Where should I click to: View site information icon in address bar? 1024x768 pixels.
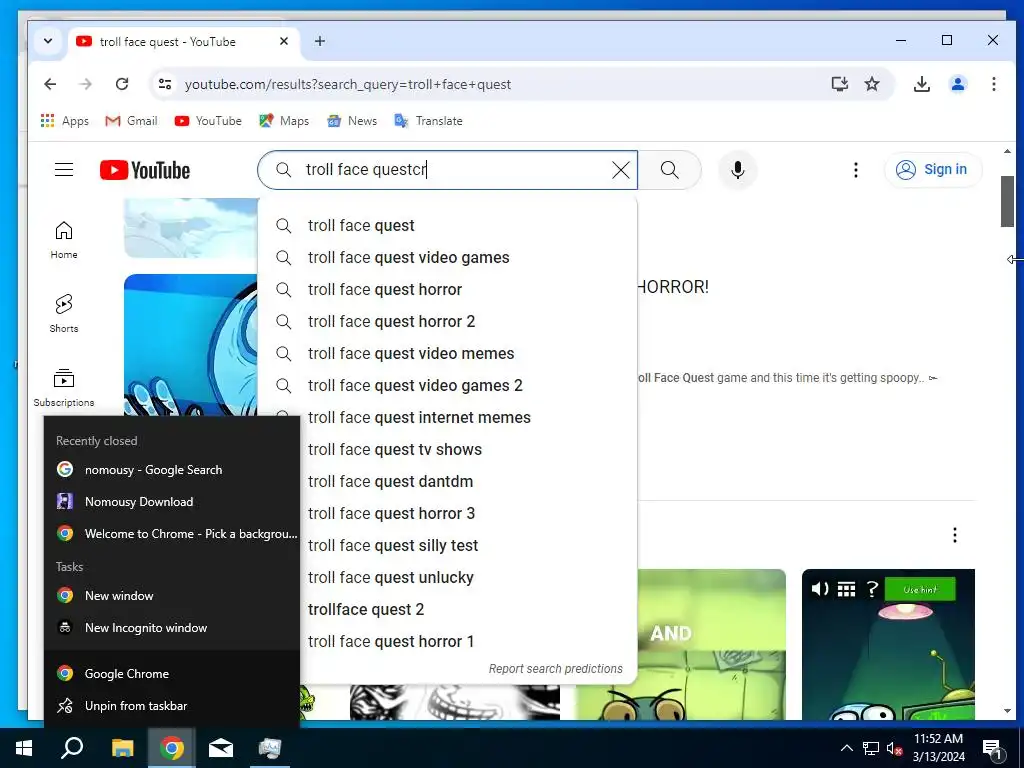pos(165,84)
